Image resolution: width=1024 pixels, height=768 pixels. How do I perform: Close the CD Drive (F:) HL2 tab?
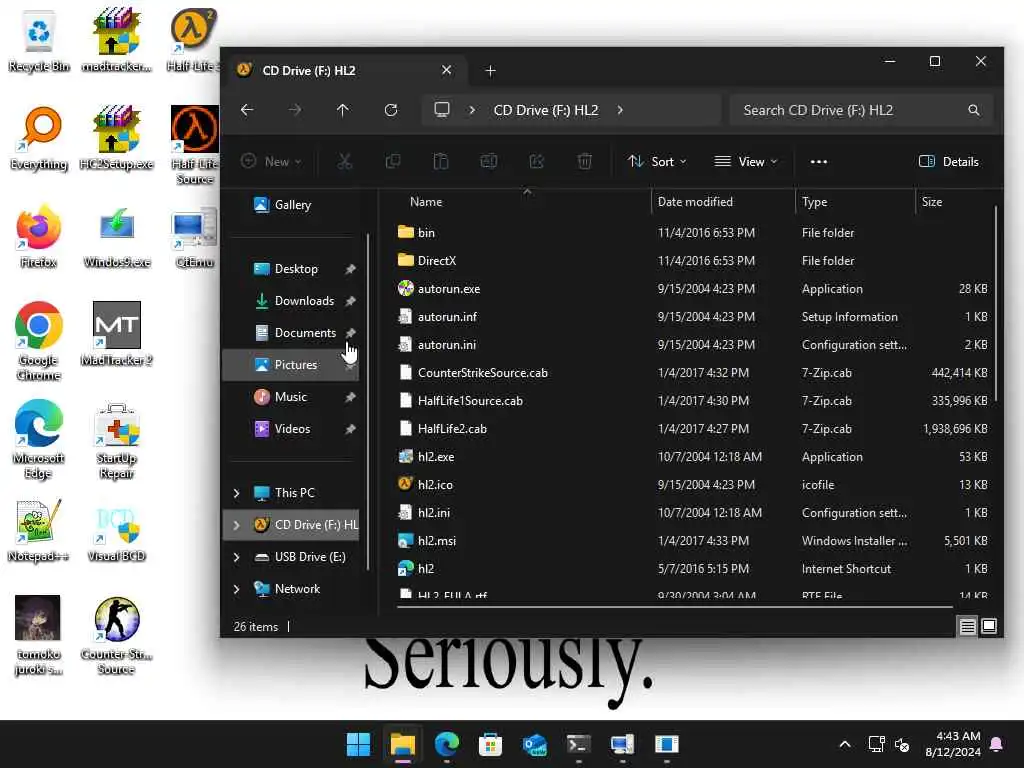point(446,70)
